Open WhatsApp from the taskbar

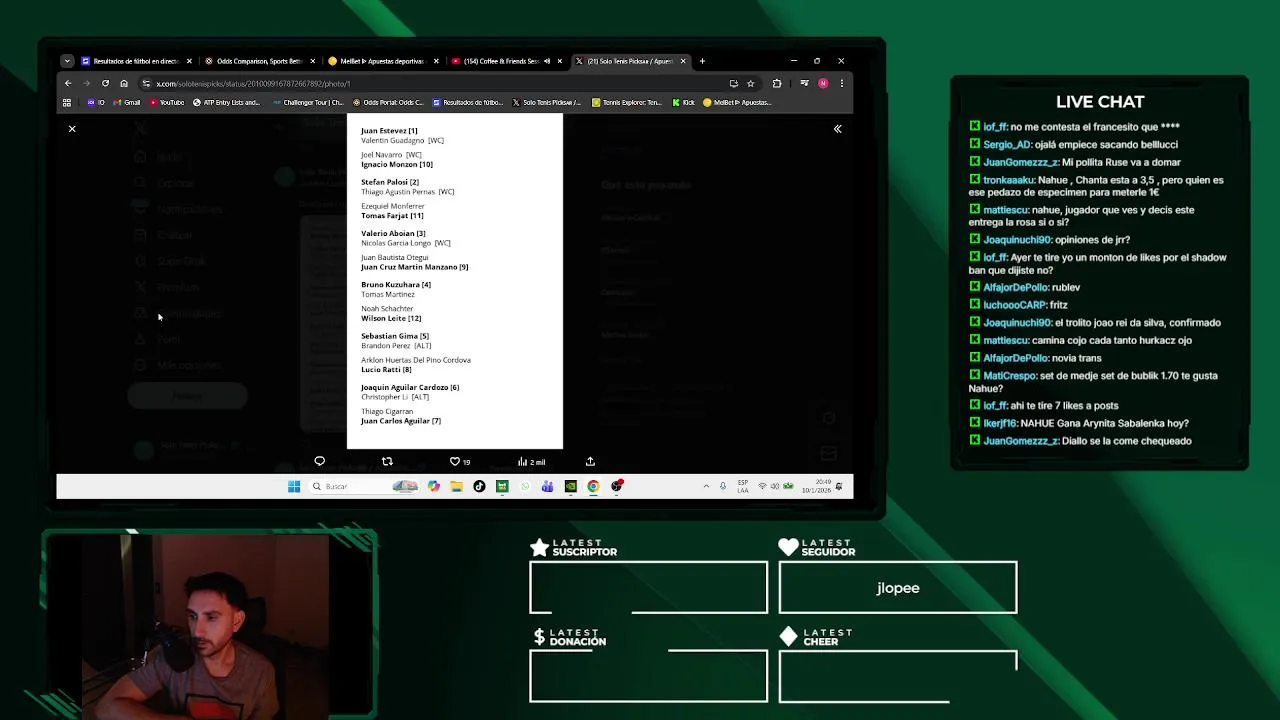(x=525, y=486)
